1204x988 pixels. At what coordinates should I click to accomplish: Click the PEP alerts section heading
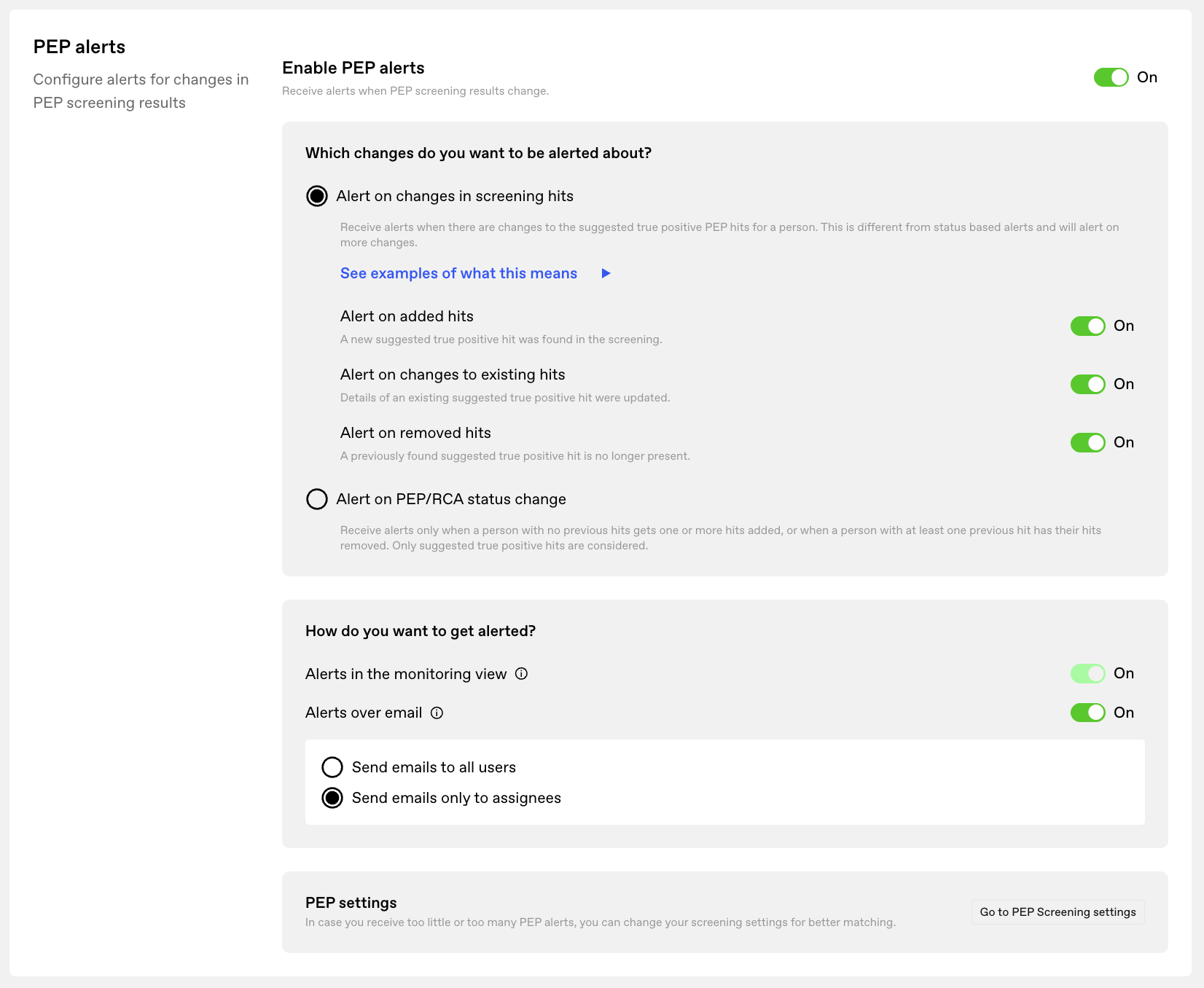(x=79, y=47)
